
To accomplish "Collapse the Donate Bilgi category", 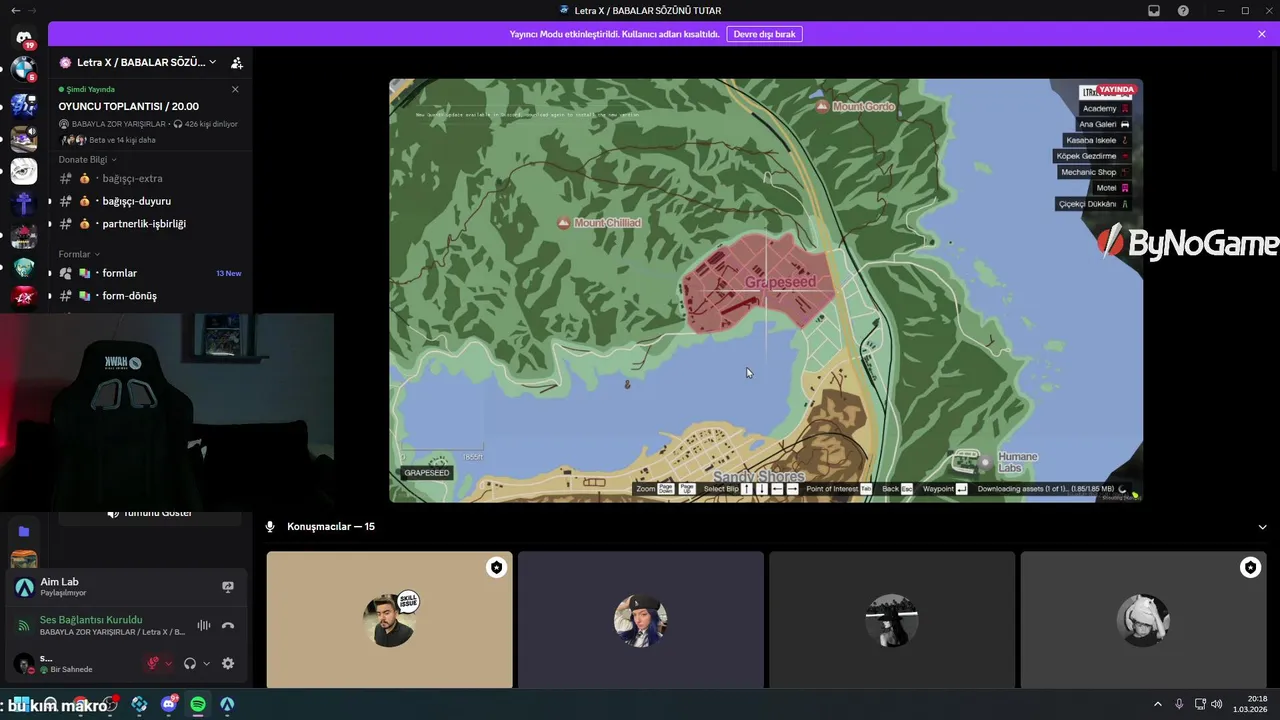I will 87,160.
